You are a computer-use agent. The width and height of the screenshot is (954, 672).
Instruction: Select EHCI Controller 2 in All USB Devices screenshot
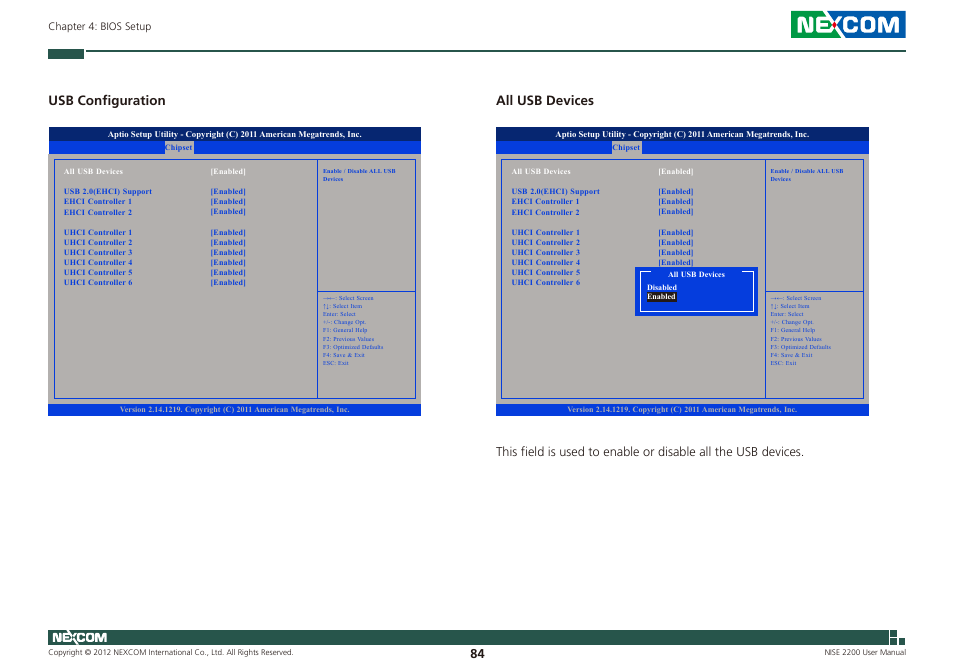coord(546,212)
